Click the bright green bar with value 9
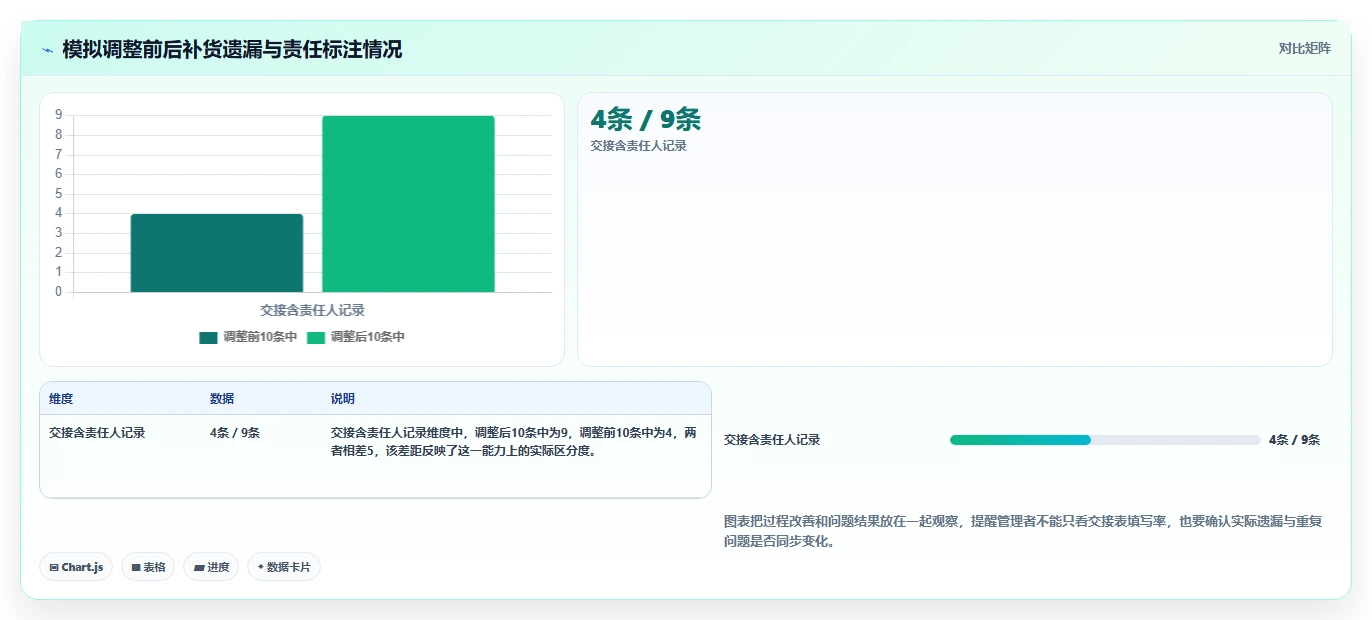This screenshot has width=1372, height=620. (x=408, y=204)
